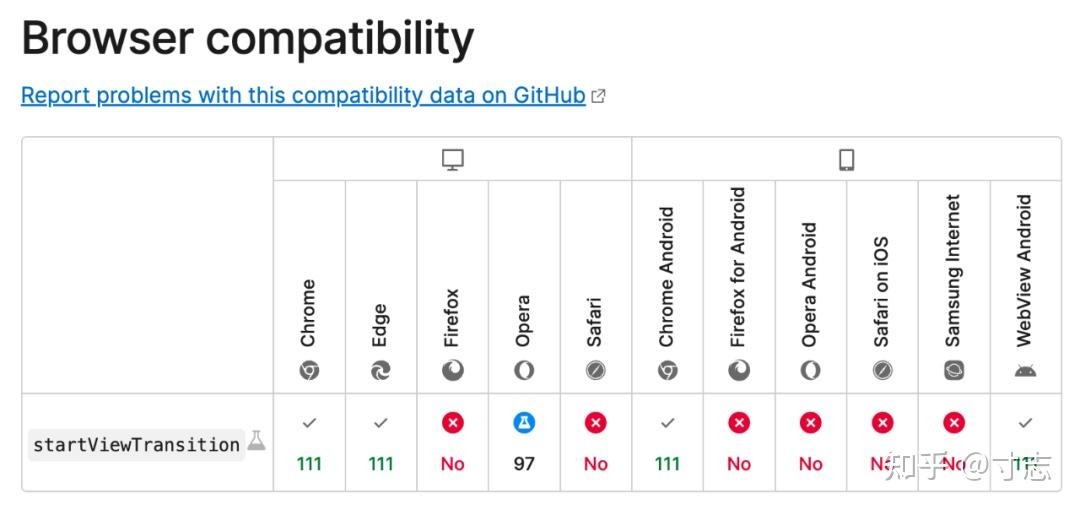Click the Safari on iOS column header
The width and height of the screenshot is (1080, 510).
(x=882, y=291)
